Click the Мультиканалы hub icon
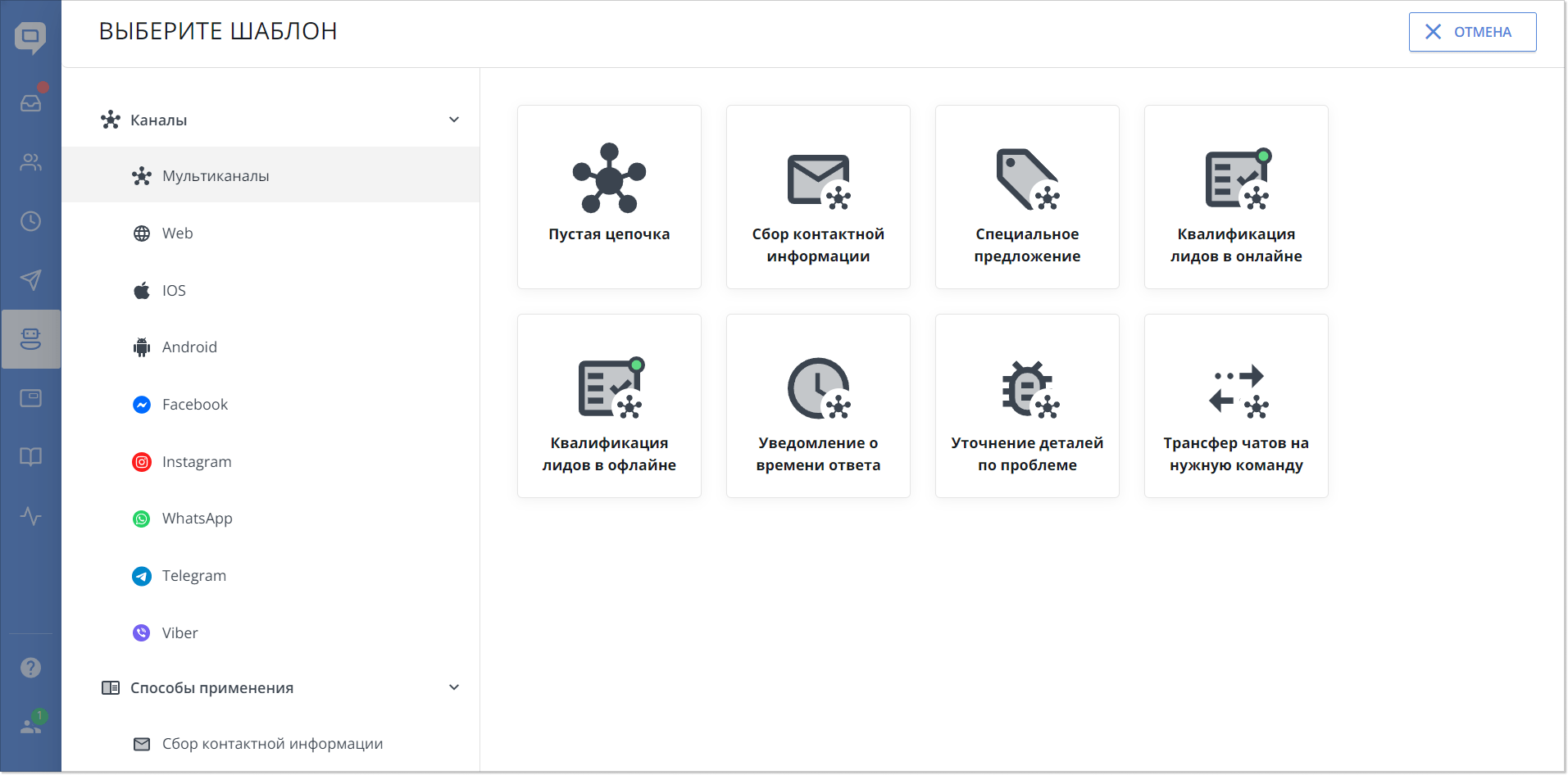This screenshot has width=1568, height=775. pos(142,176)
